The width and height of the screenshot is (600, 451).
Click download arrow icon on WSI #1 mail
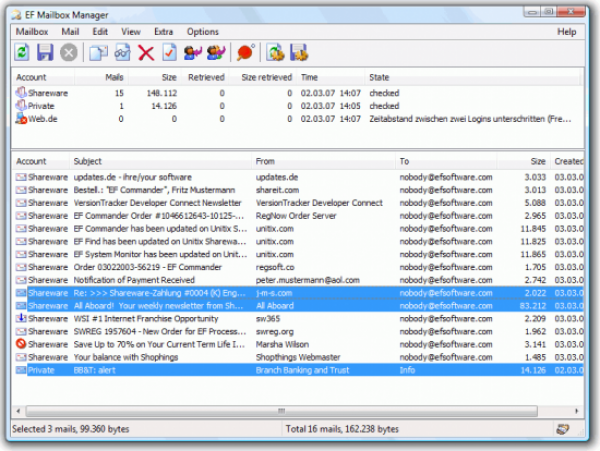point(21,318)
